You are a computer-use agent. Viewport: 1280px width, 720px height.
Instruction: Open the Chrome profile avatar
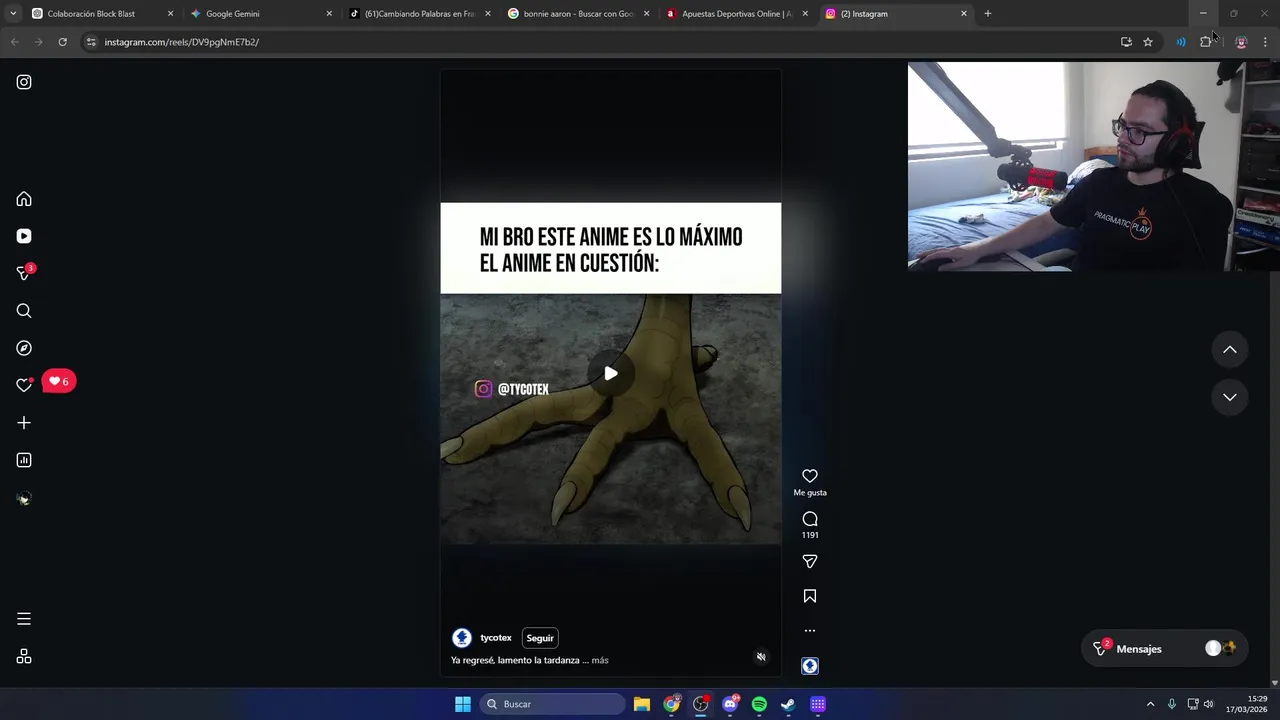coord(1241,42)
